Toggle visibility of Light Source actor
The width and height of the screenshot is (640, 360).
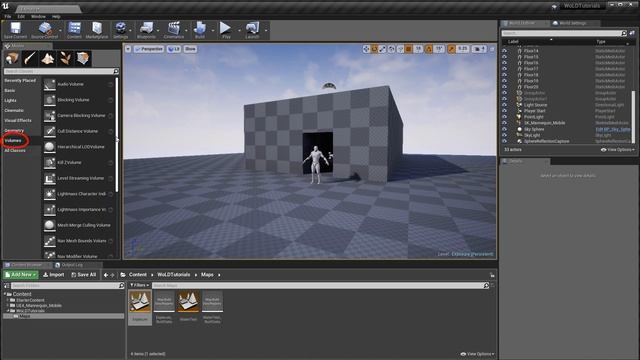pyautogui.click(x=504, y=105)
